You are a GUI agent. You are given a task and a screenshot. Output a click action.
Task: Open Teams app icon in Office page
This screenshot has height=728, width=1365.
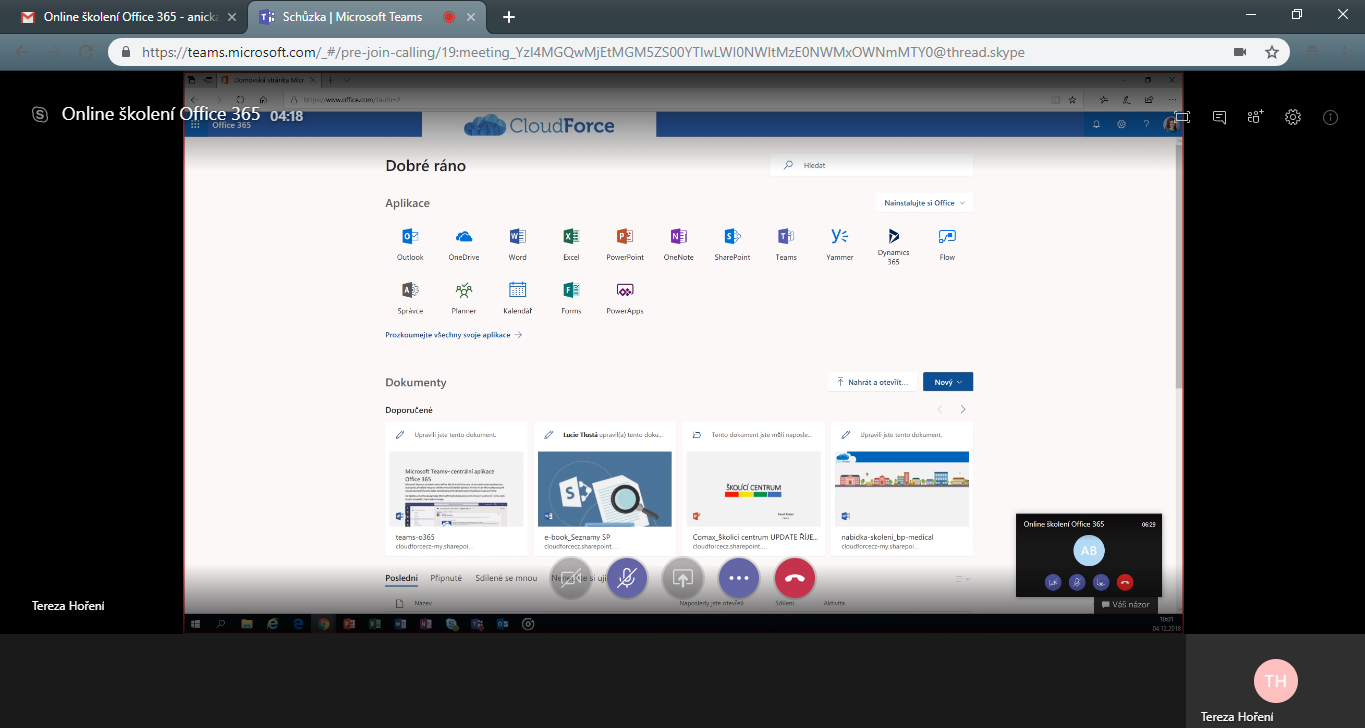pos(786,244)
